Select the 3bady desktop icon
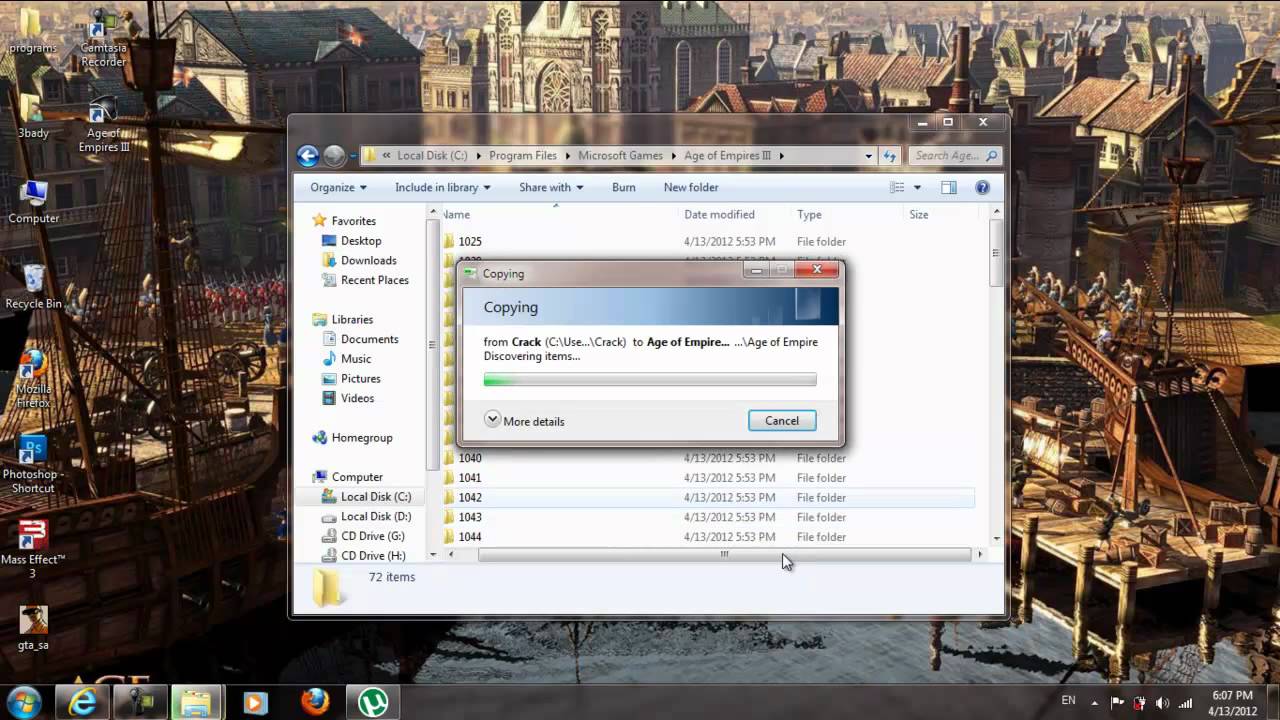Viewport: 1280px width, 720px height. point(33,116)
